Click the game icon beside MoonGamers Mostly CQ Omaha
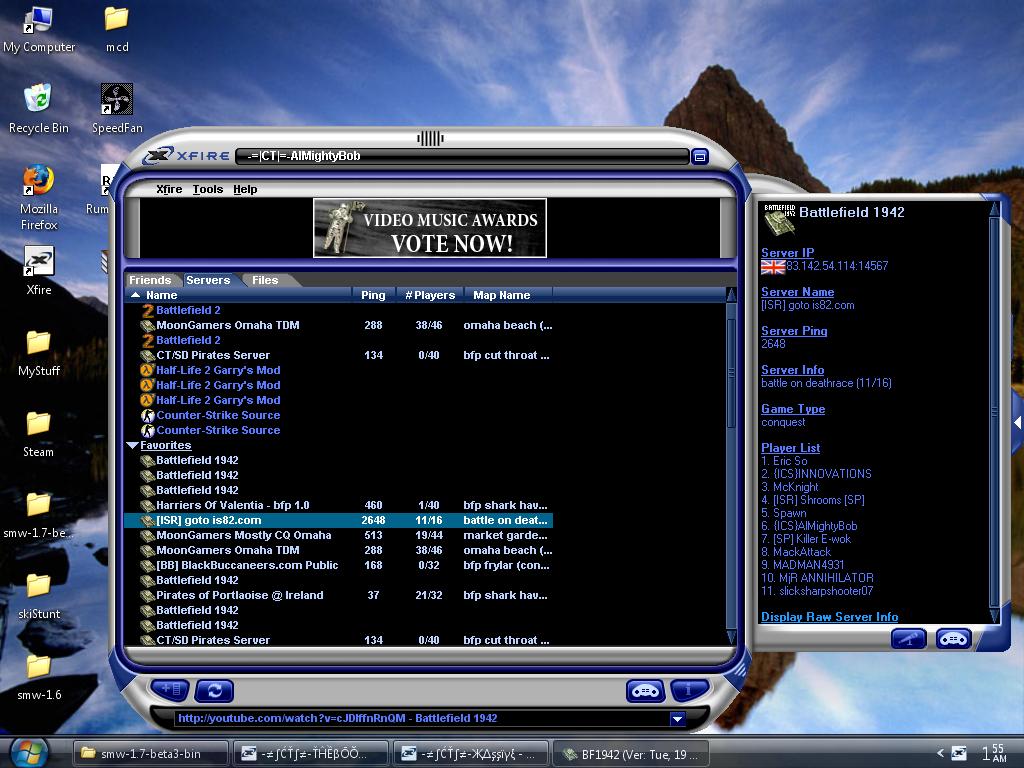 coord(148,536)
